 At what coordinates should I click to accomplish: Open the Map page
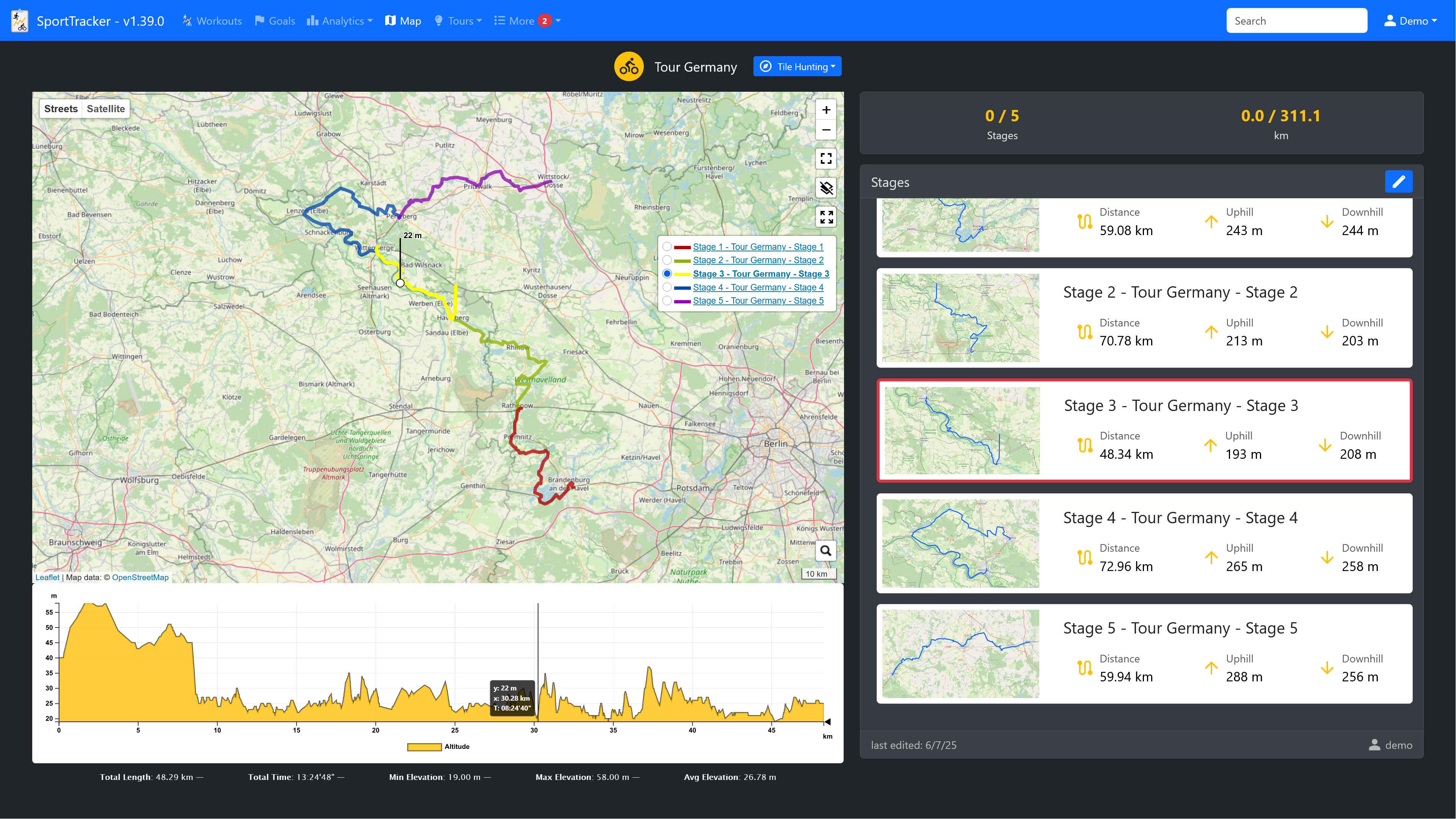(403, 21)
